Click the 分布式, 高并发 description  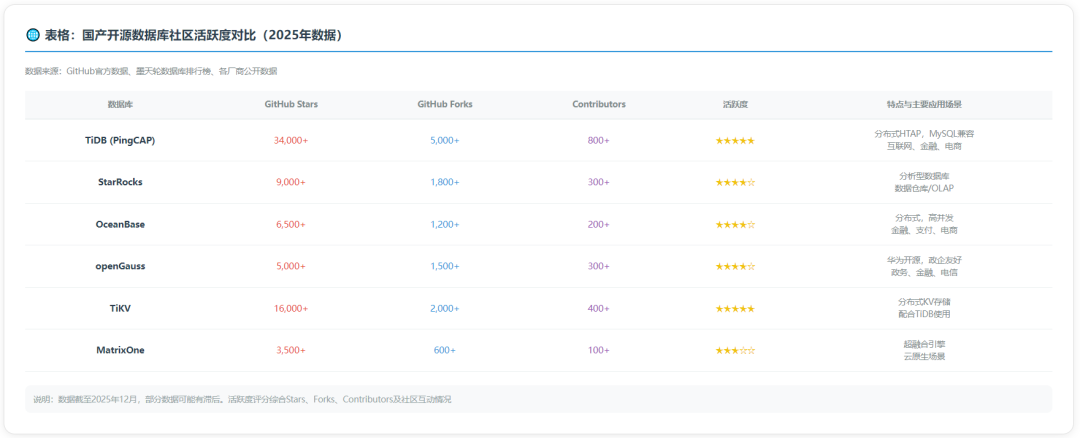924,218
